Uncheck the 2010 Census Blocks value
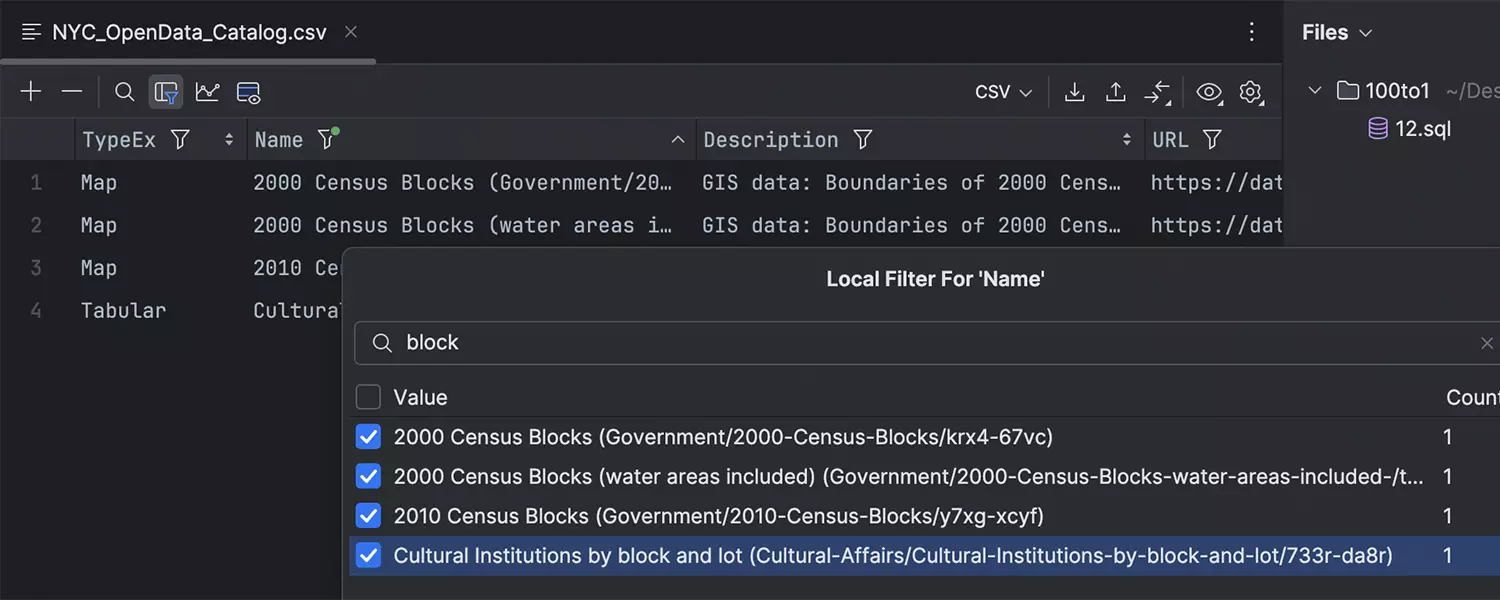This screenshot has height=600, width=1500. click(x=369, y=516)
